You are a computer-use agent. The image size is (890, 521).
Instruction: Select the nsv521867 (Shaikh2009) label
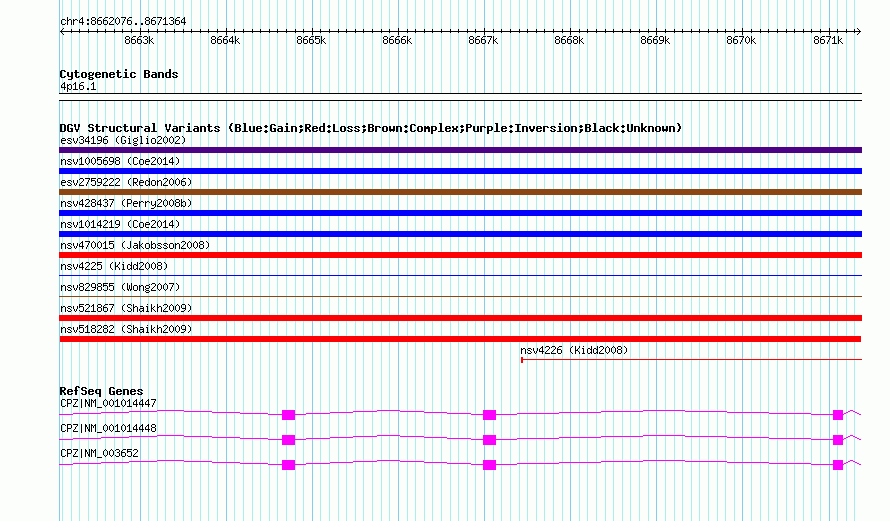[126, 308]
